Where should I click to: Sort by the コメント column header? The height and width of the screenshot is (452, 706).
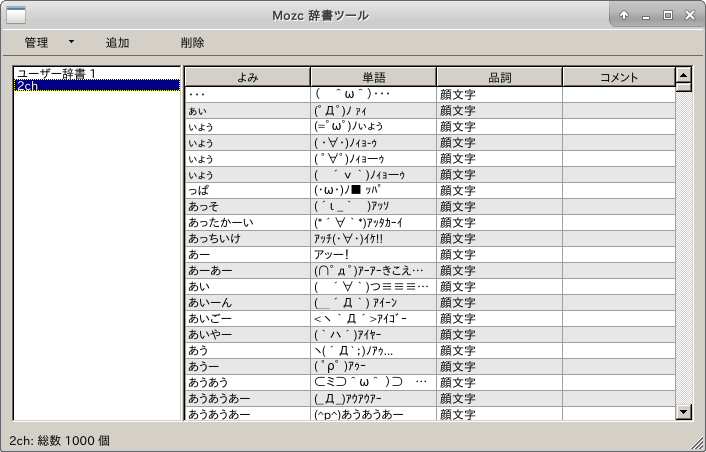[x=619, y=77]
